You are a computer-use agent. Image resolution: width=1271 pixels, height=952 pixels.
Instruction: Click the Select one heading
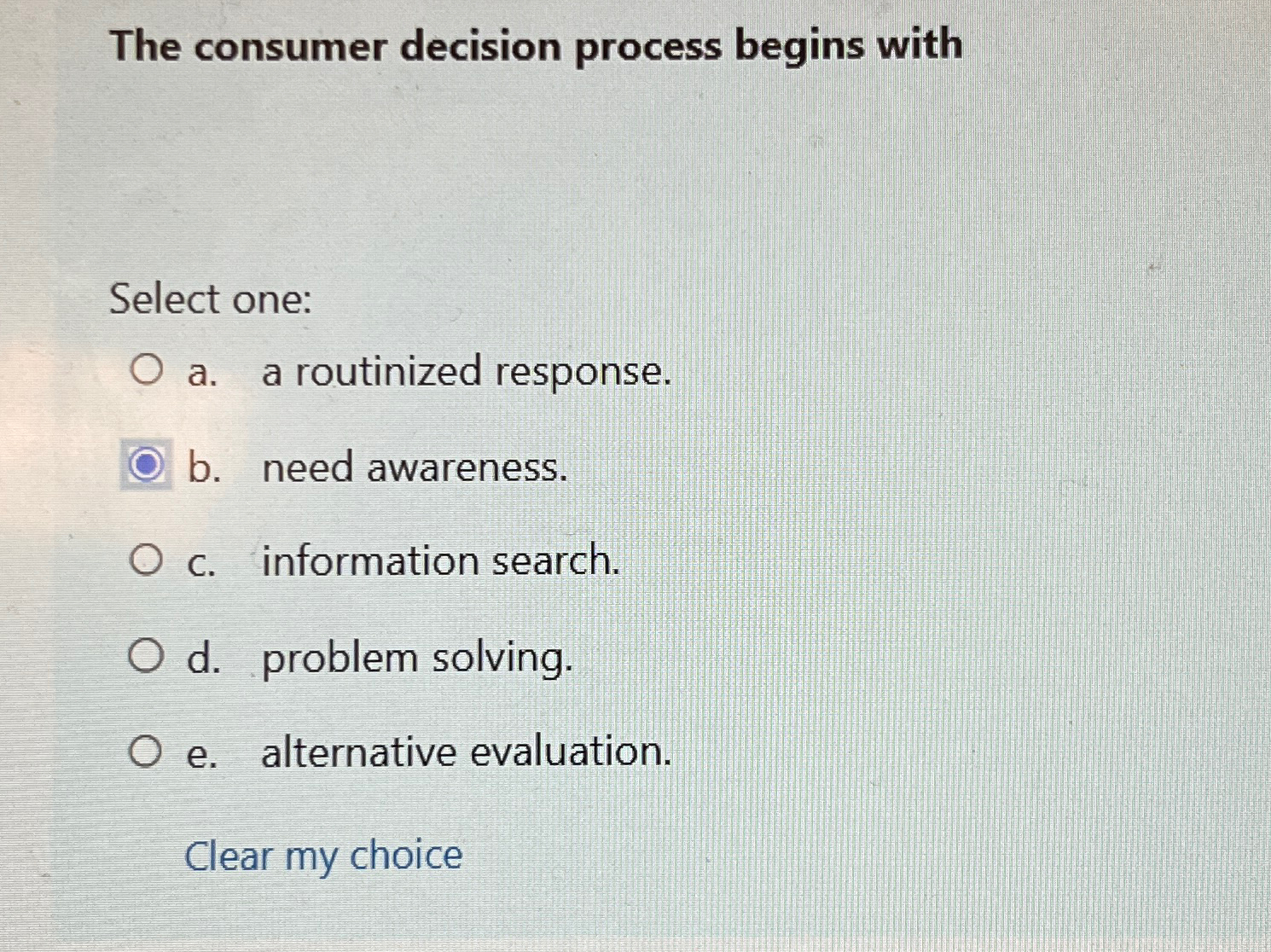[212, 300]
